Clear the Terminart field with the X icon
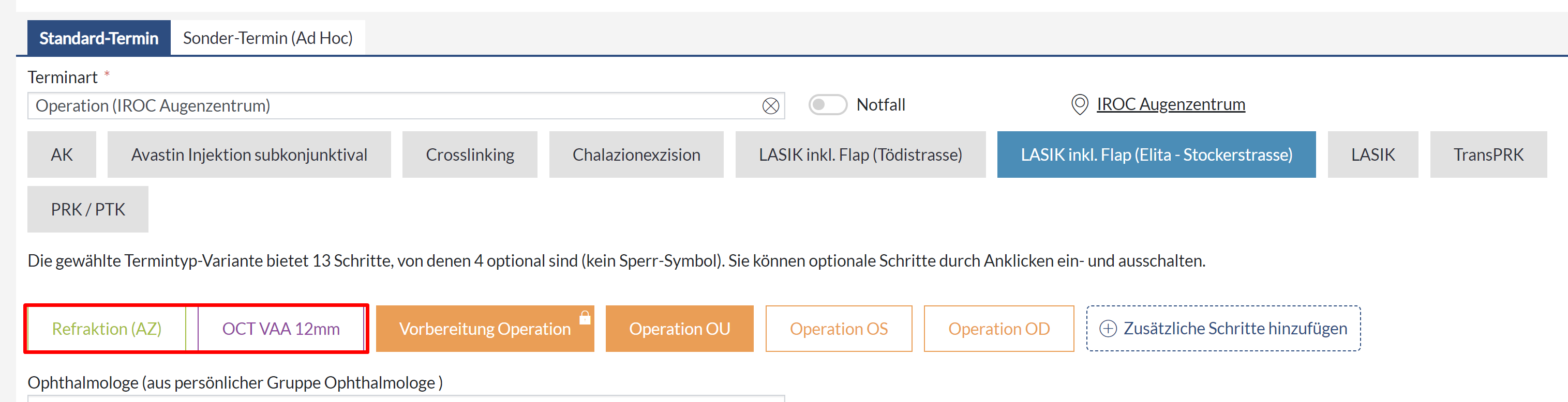The width and height of the screenshot is (1568, 402). pos(770,106)
